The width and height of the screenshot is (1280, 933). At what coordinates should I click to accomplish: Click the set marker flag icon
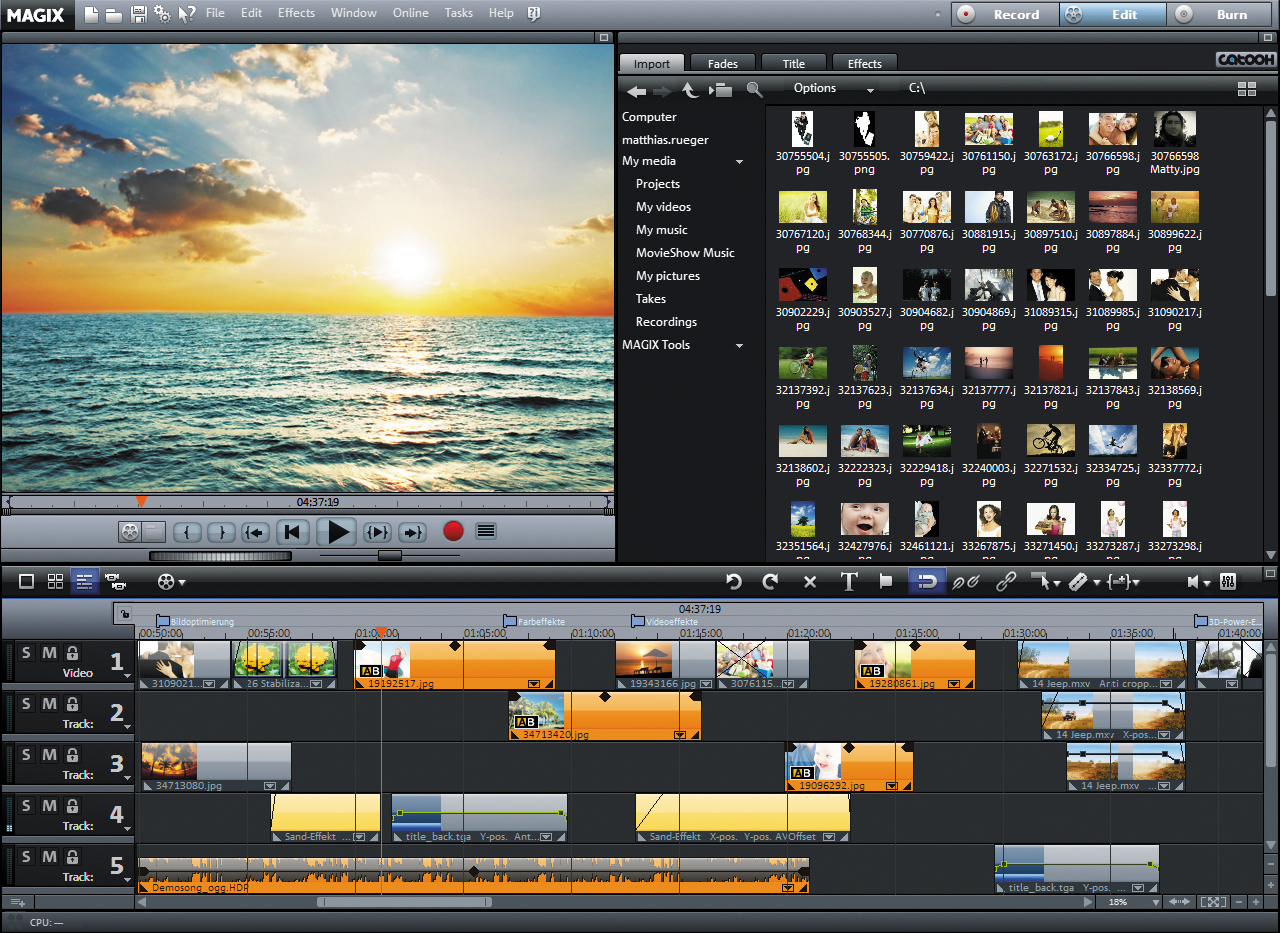[x=885, y=582]
